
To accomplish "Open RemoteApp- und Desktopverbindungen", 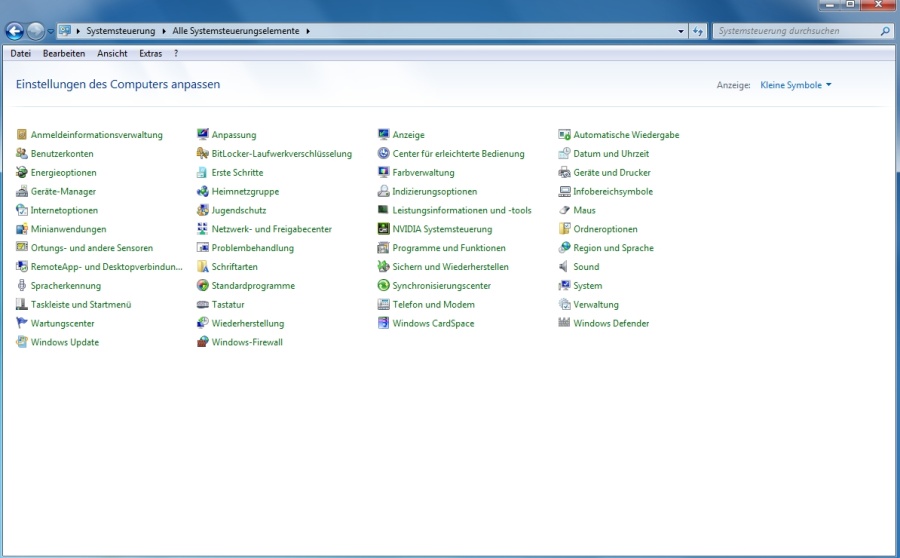I will coord(106,267).
